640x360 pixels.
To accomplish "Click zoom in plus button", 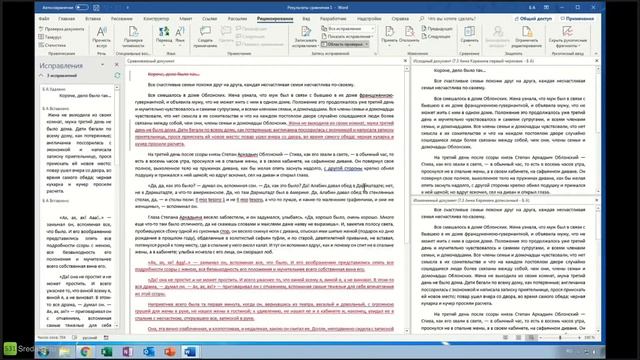I will point(579,338).
